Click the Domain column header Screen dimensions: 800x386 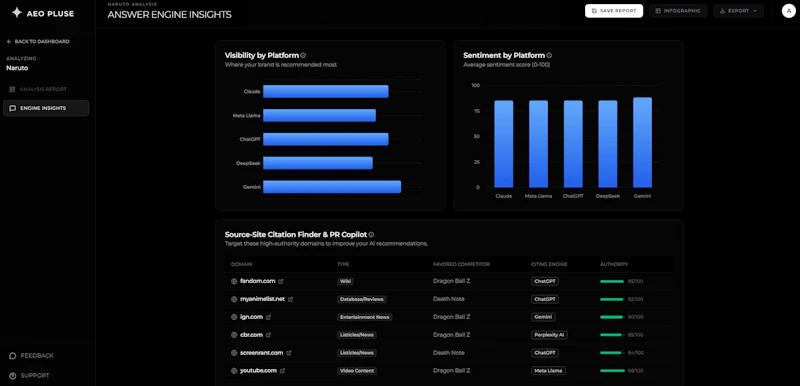pyautogui.click(x=241, y=264)
